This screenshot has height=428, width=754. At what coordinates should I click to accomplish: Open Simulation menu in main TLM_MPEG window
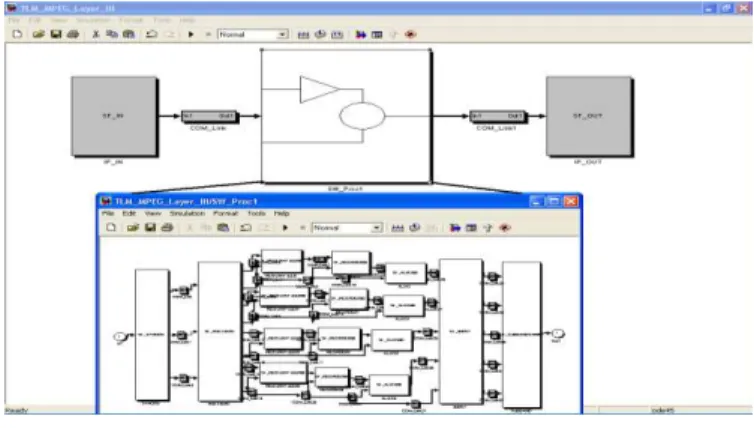[93, 20]
